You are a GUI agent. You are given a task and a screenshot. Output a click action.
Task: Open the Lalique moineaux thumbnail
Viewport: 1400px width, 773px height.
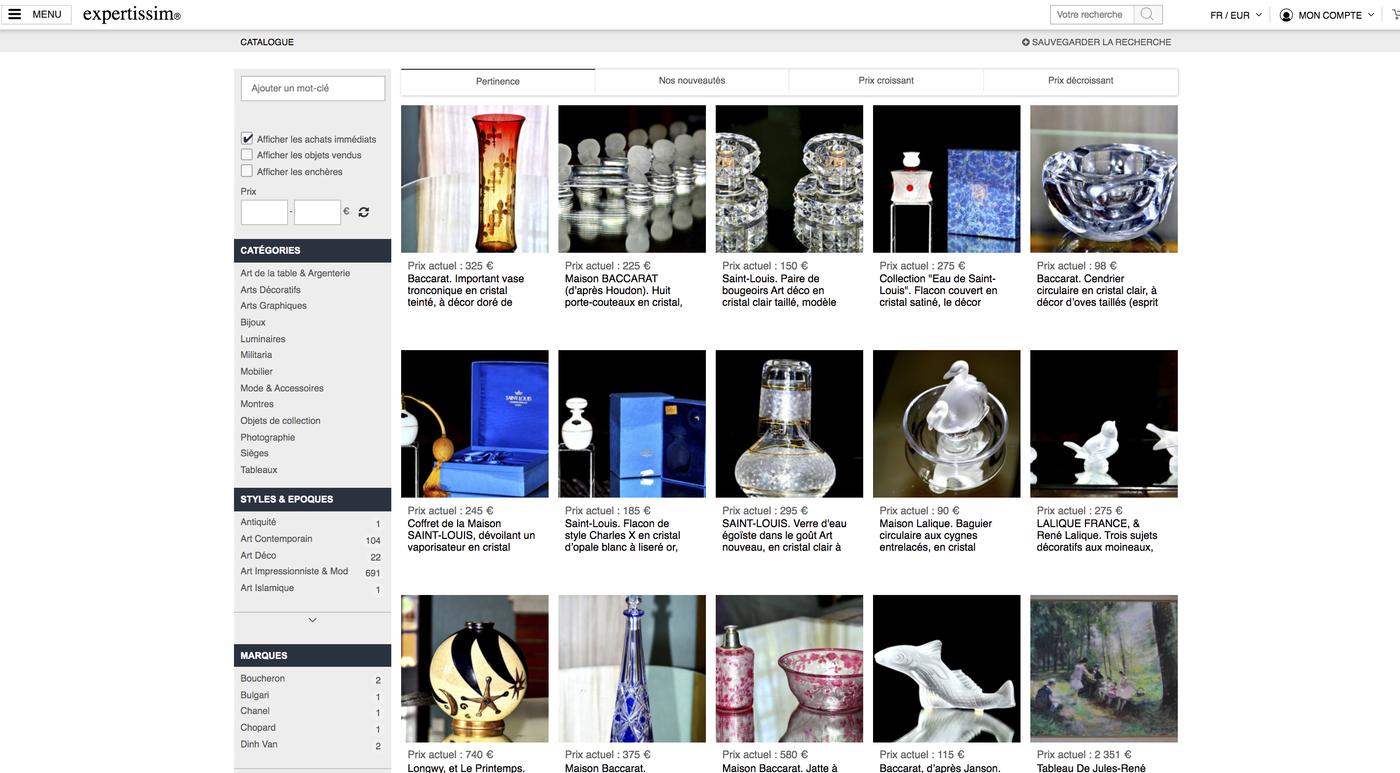(1104, 424)
